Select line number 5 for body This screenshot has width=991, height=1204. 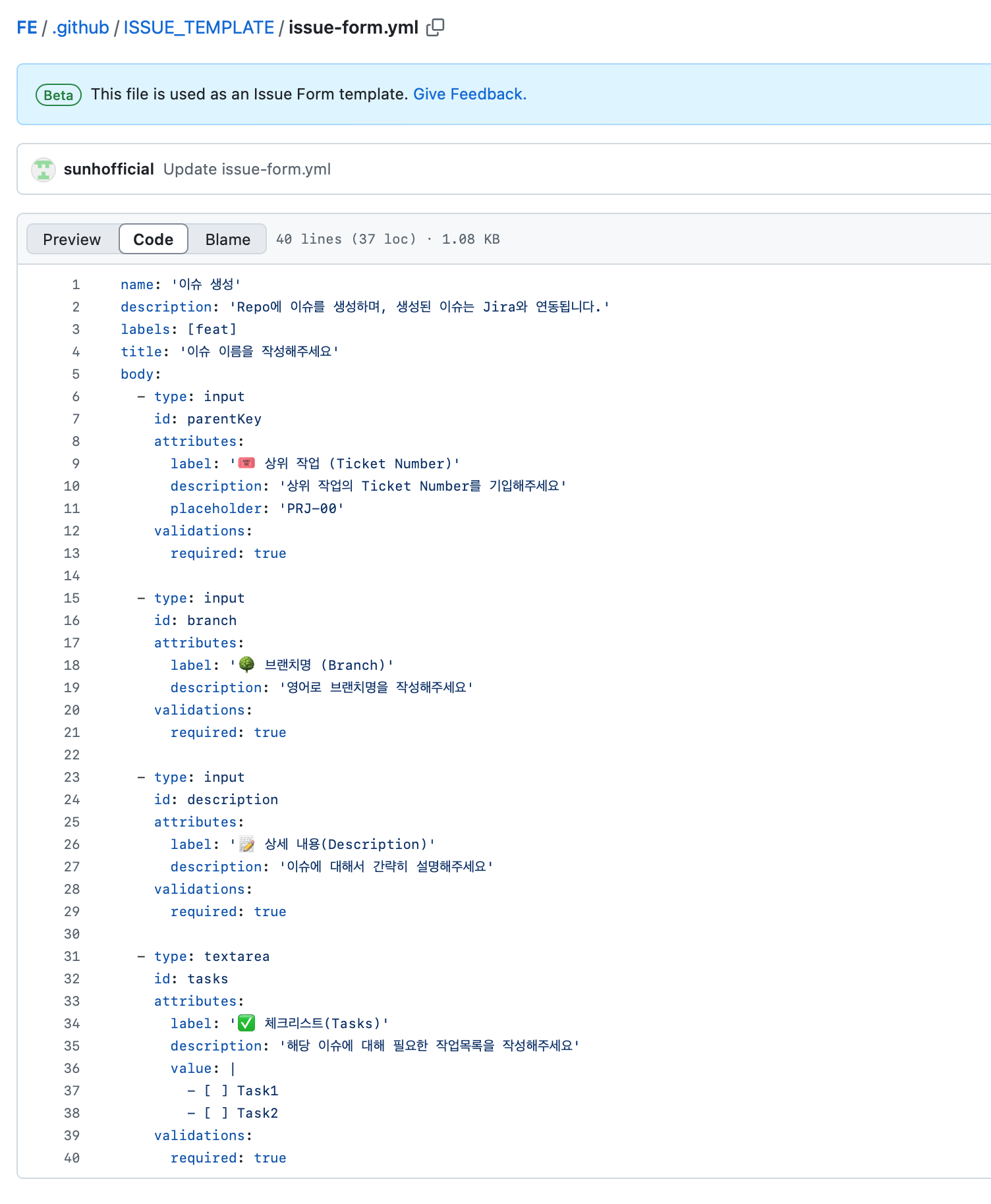(x=76, y=374)
